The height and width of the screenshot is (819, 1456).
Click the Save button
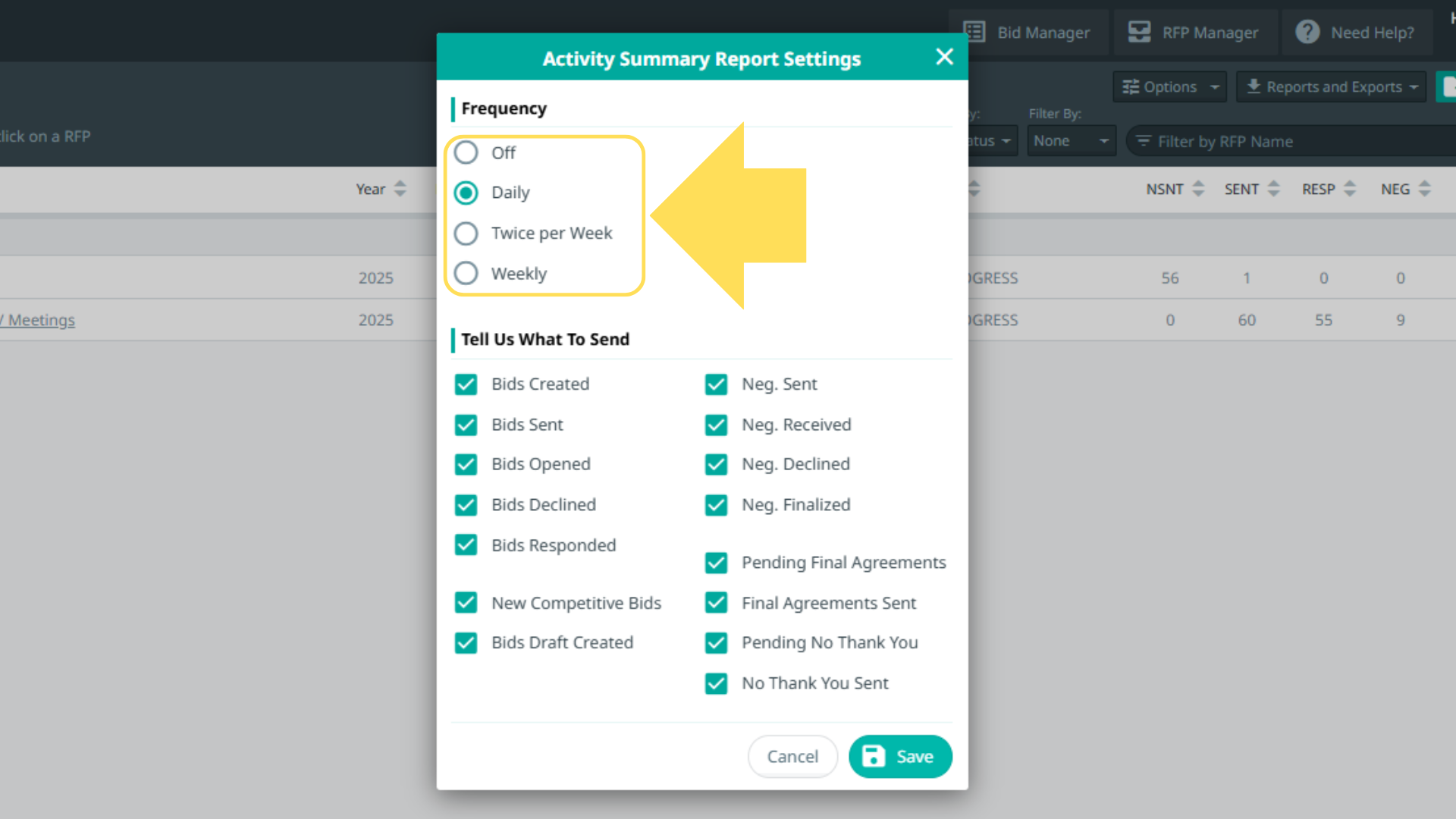pos(900,757)
